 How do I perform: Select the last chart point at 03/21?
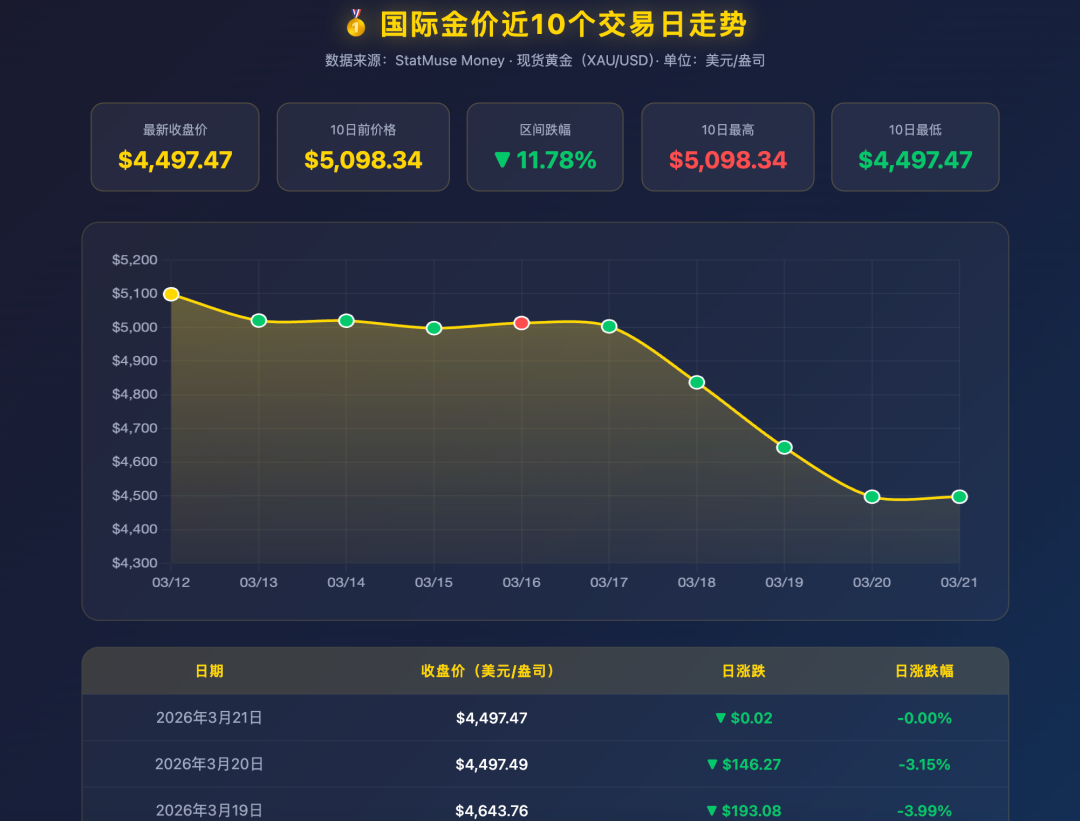point(959,497)
